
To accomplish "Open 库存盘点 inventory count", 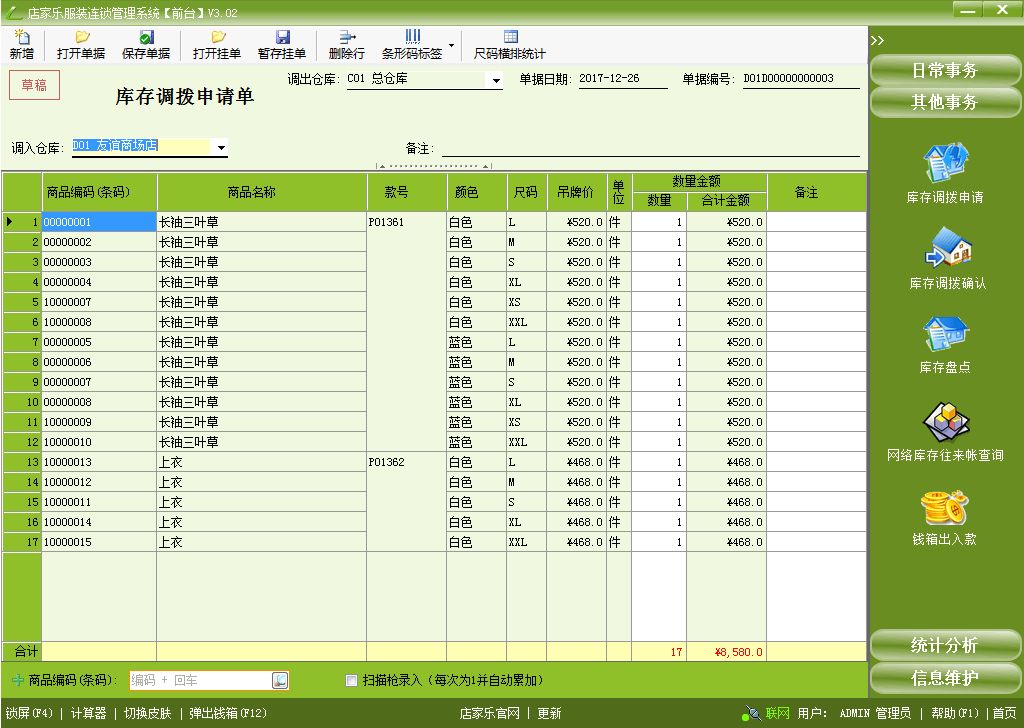I will tap(945, 345).
